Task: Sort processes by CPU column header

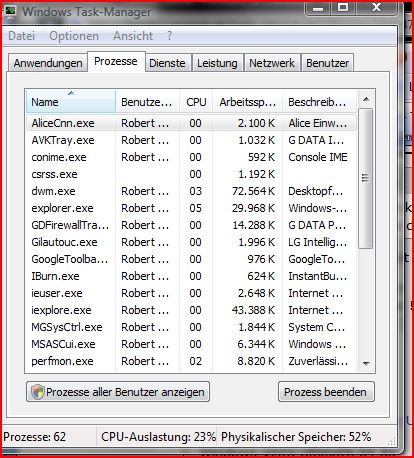Action: (x=196, y=102)
